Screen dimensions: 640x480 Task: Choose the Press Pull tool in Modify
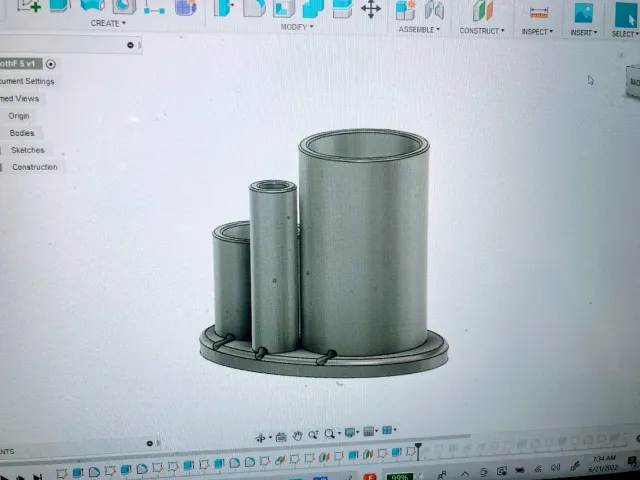click(223, 8)
